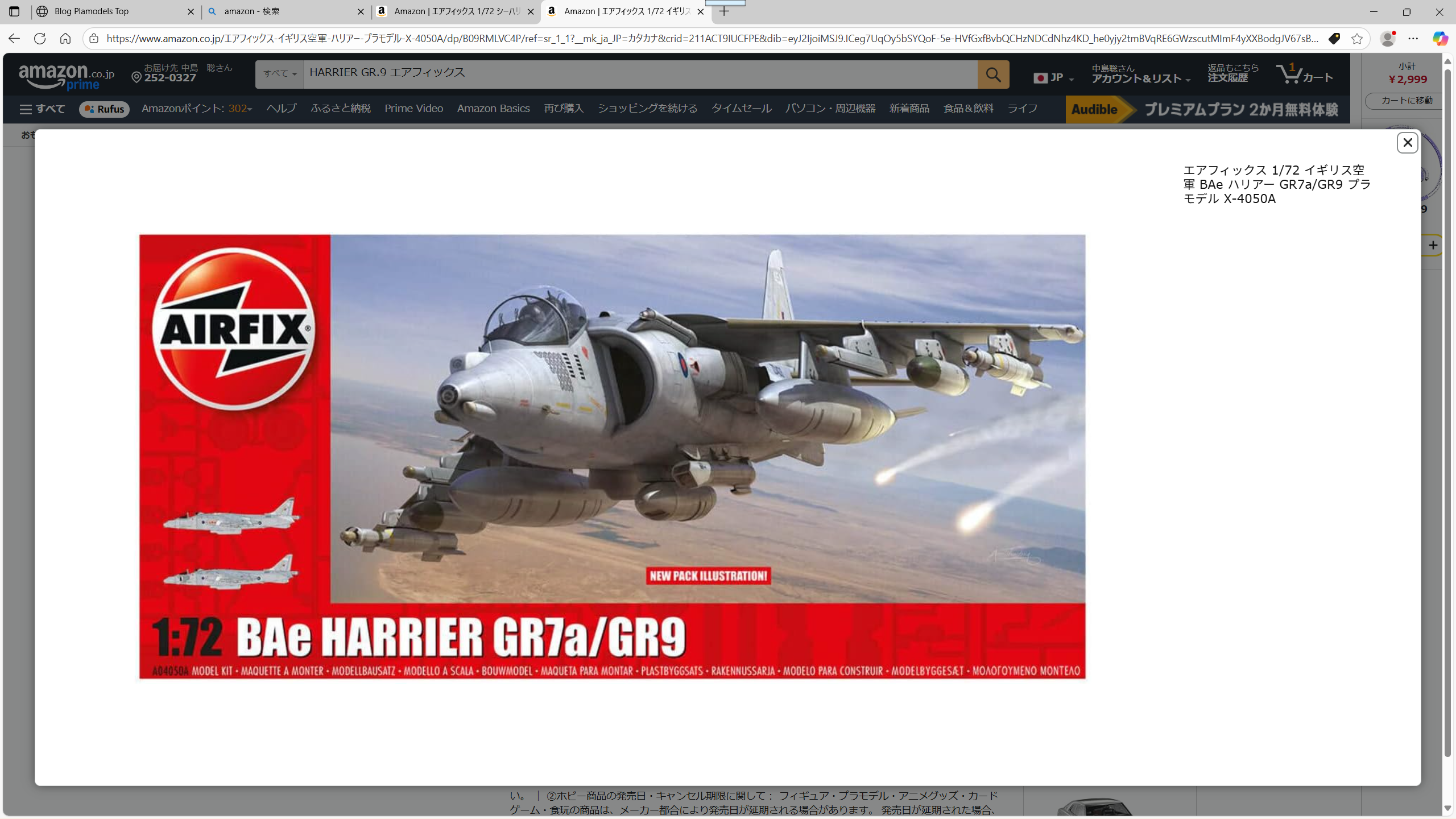Click the カートに移動 button
The image size is (1456, 819).
[x=1406, y=101]
